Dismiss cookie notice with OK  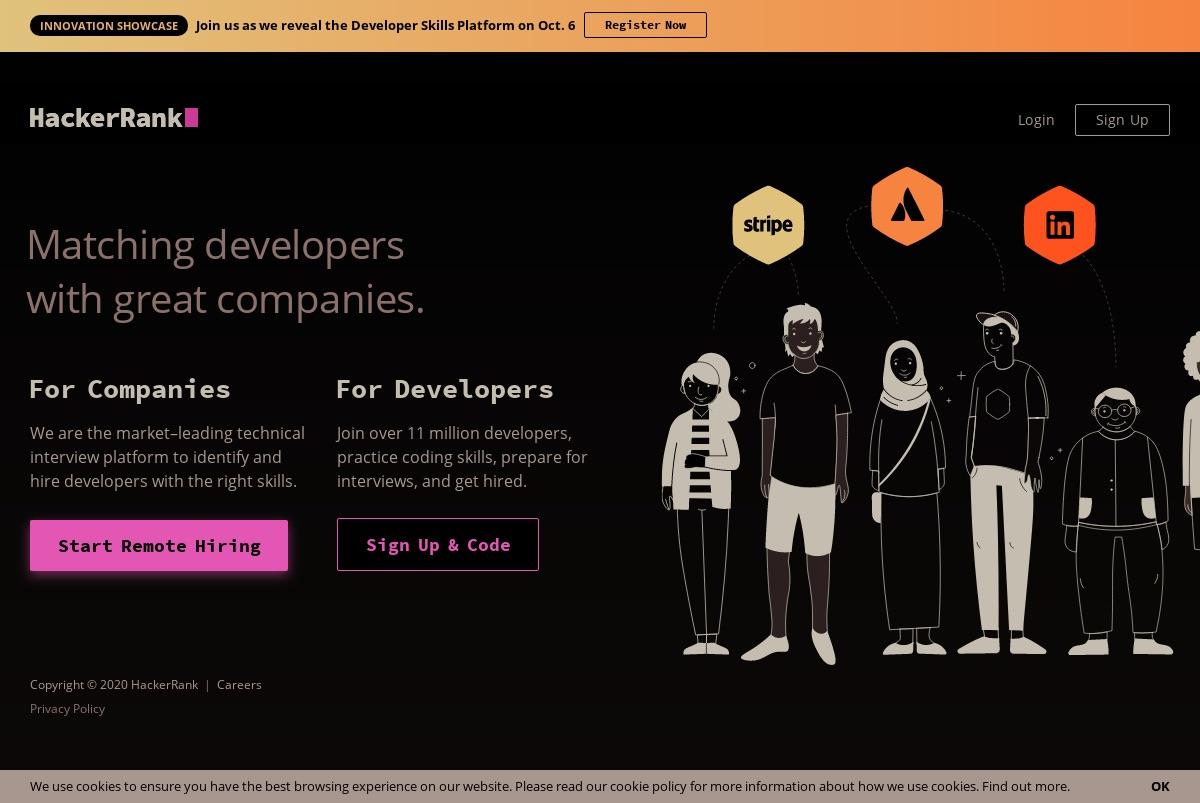pyautogui.click(x=1160, y=787)
